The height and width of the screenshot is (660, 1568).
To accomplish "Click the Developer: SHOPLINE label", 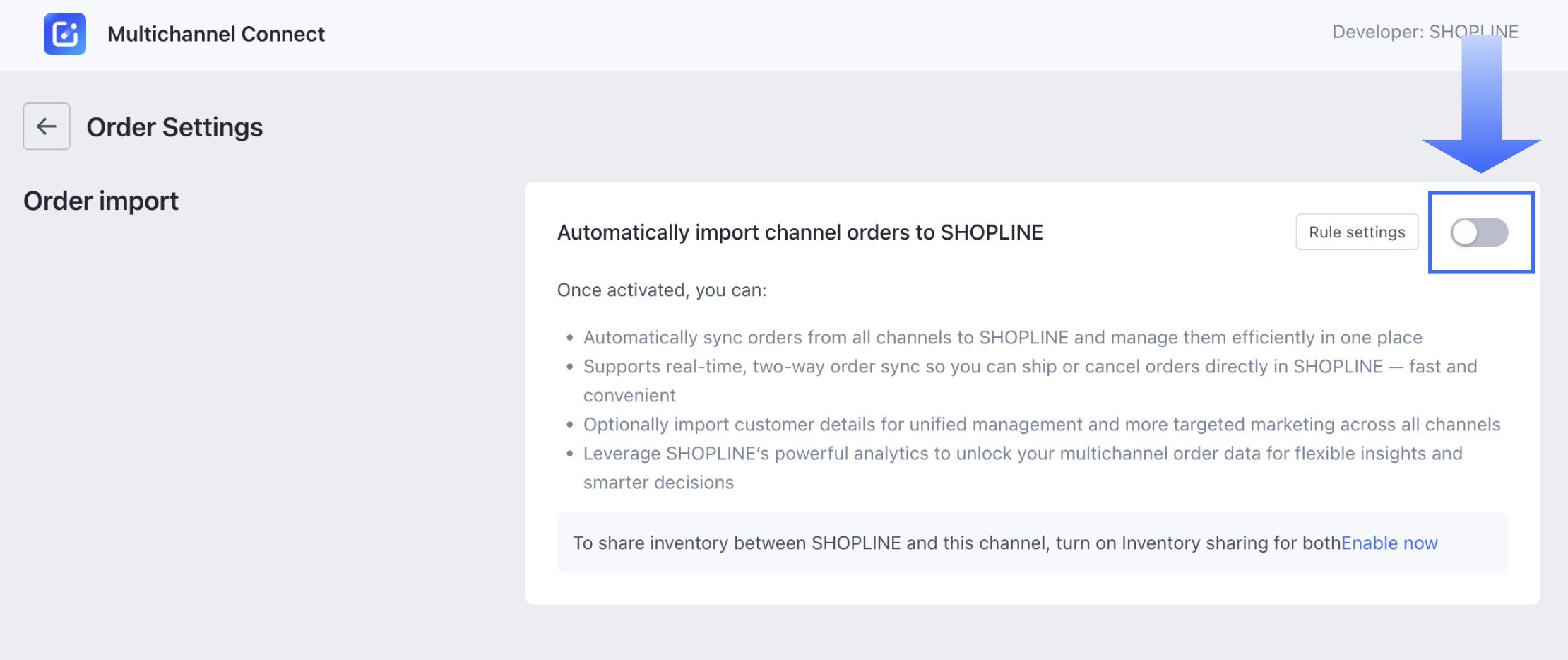I will click(x=1425, y=32).
